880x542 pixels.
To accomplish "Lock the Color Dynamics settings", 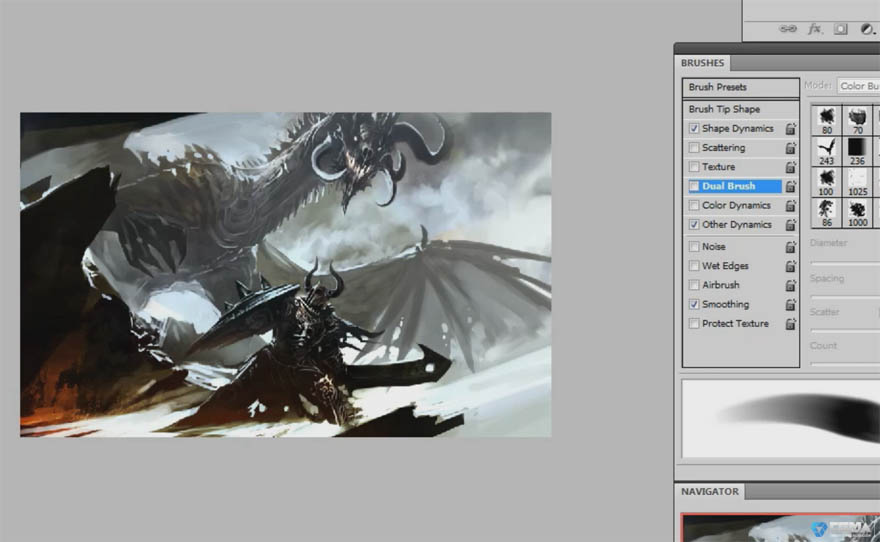I will (791, 206).
